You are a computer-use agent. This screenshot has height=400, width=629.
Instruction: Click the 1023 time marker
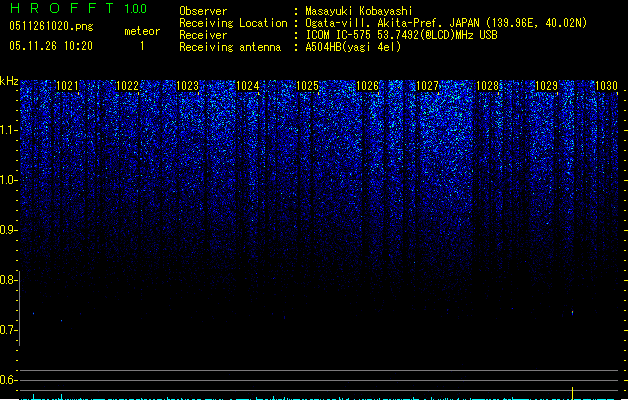(187, 86)
